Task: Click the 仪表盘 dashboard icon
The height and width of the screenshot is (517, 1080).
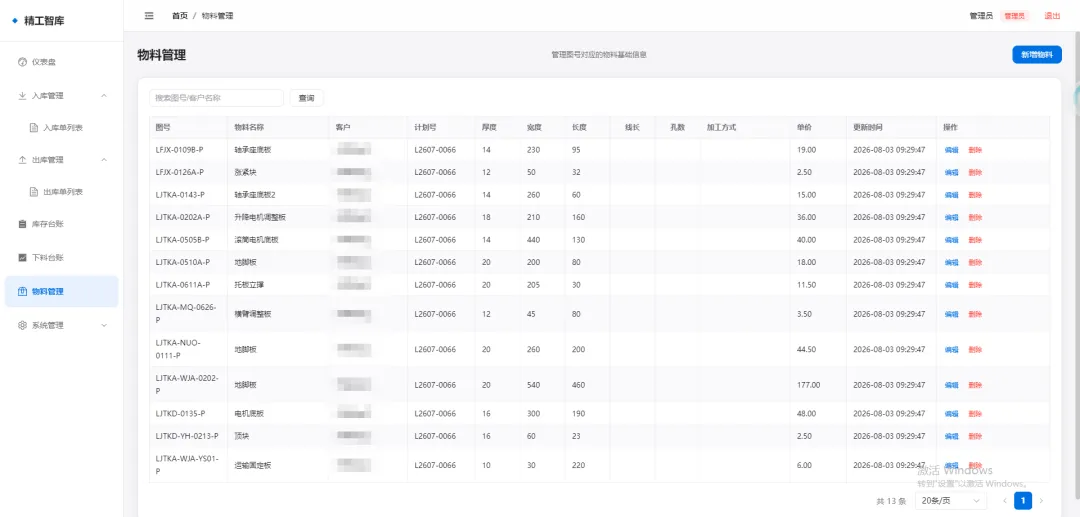Action: coord(22,62)
